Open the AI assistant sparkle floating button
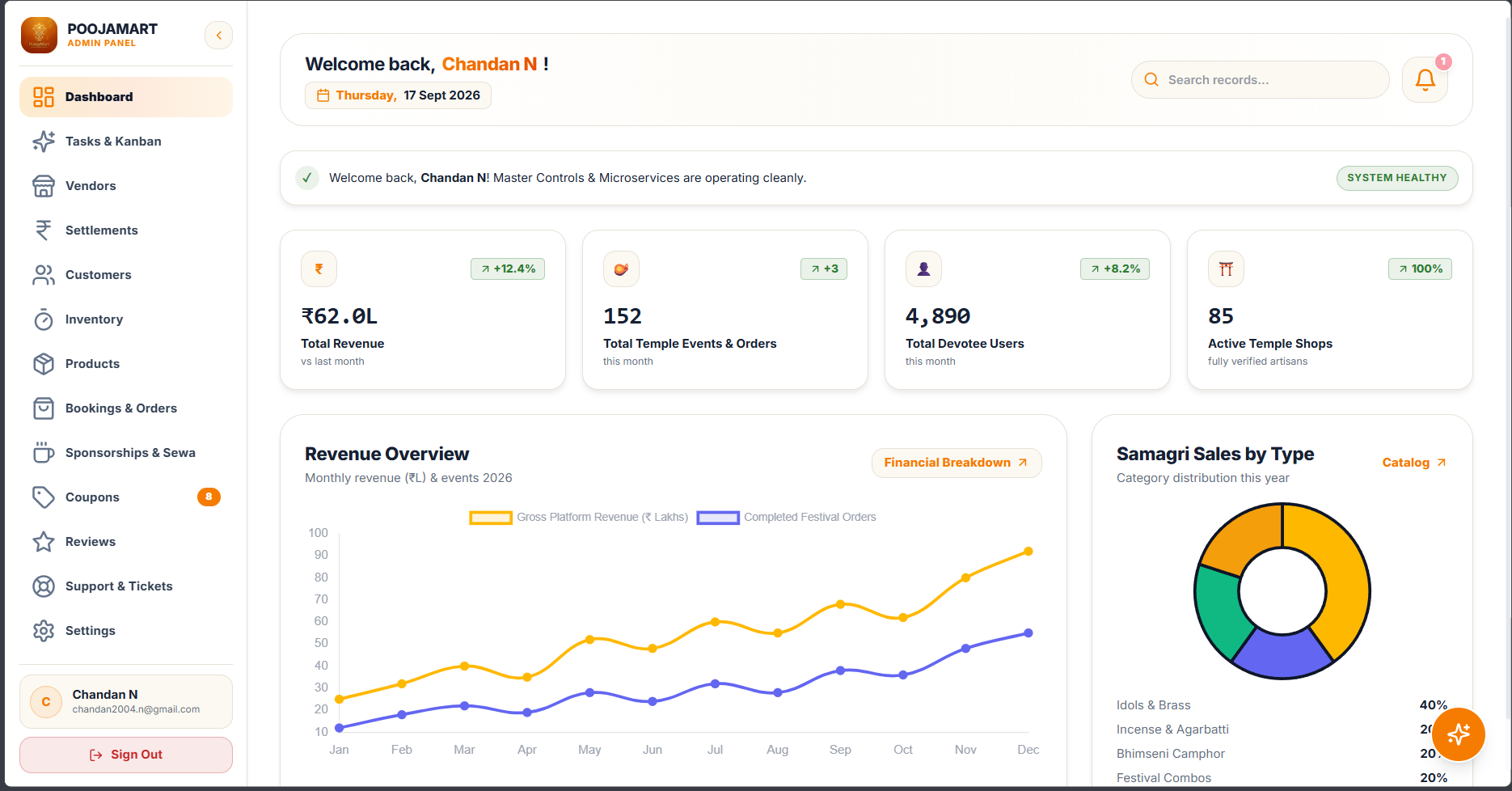1512x791 pixels. pos(1459,734)
